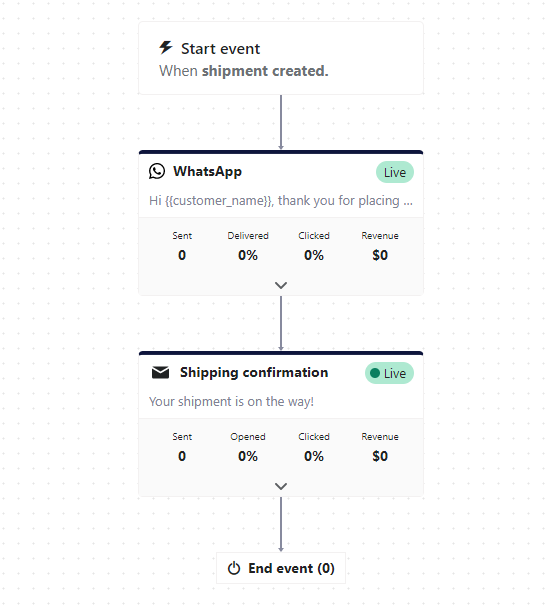Click the 'Your shipment is on the way!' subject
The width and height of the screenshot is (548, 606).
231,402
